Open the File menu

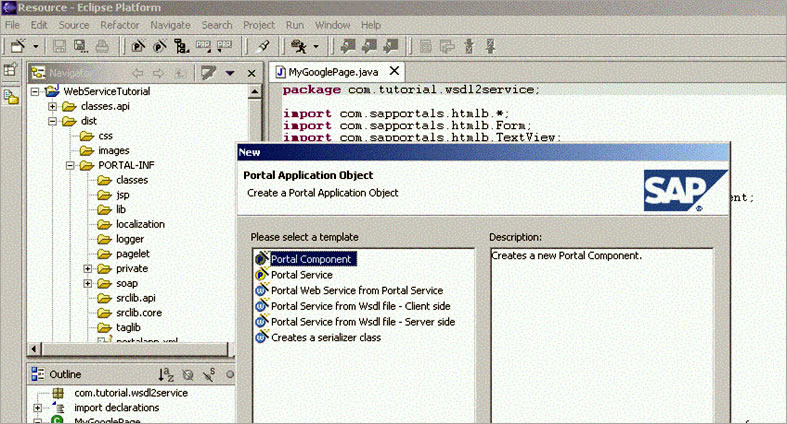coord(12,25)
